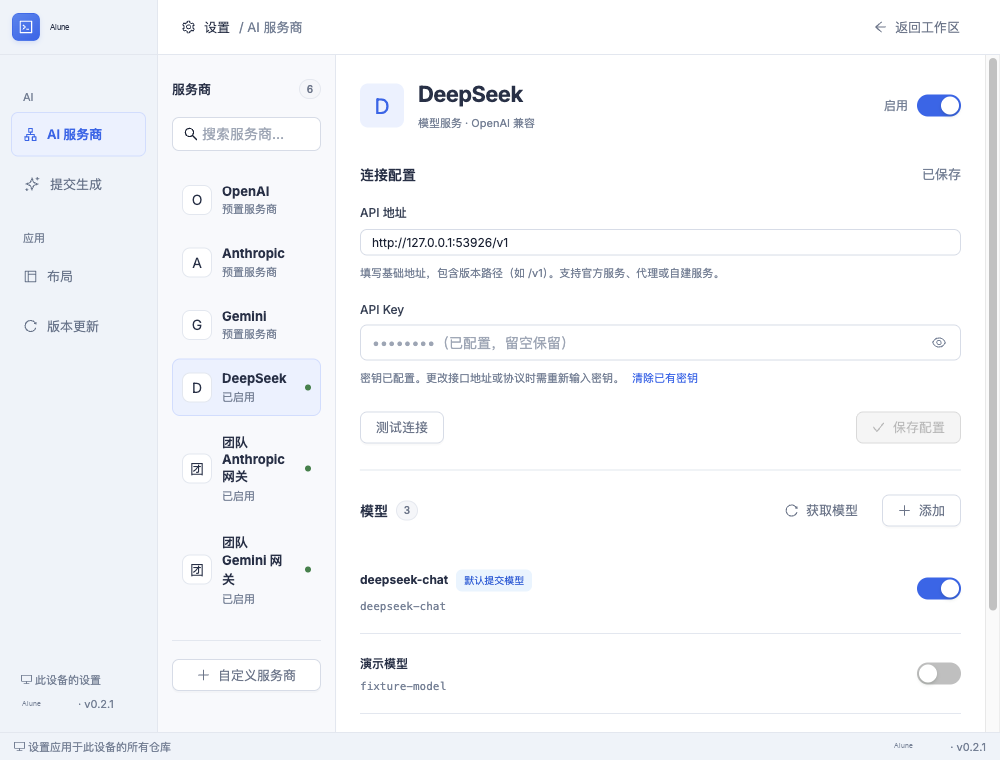Viewport: 1000px width, 760px height.
Task: Click the sparkle icon beside 提交生成
Action: tap(32, 184)
